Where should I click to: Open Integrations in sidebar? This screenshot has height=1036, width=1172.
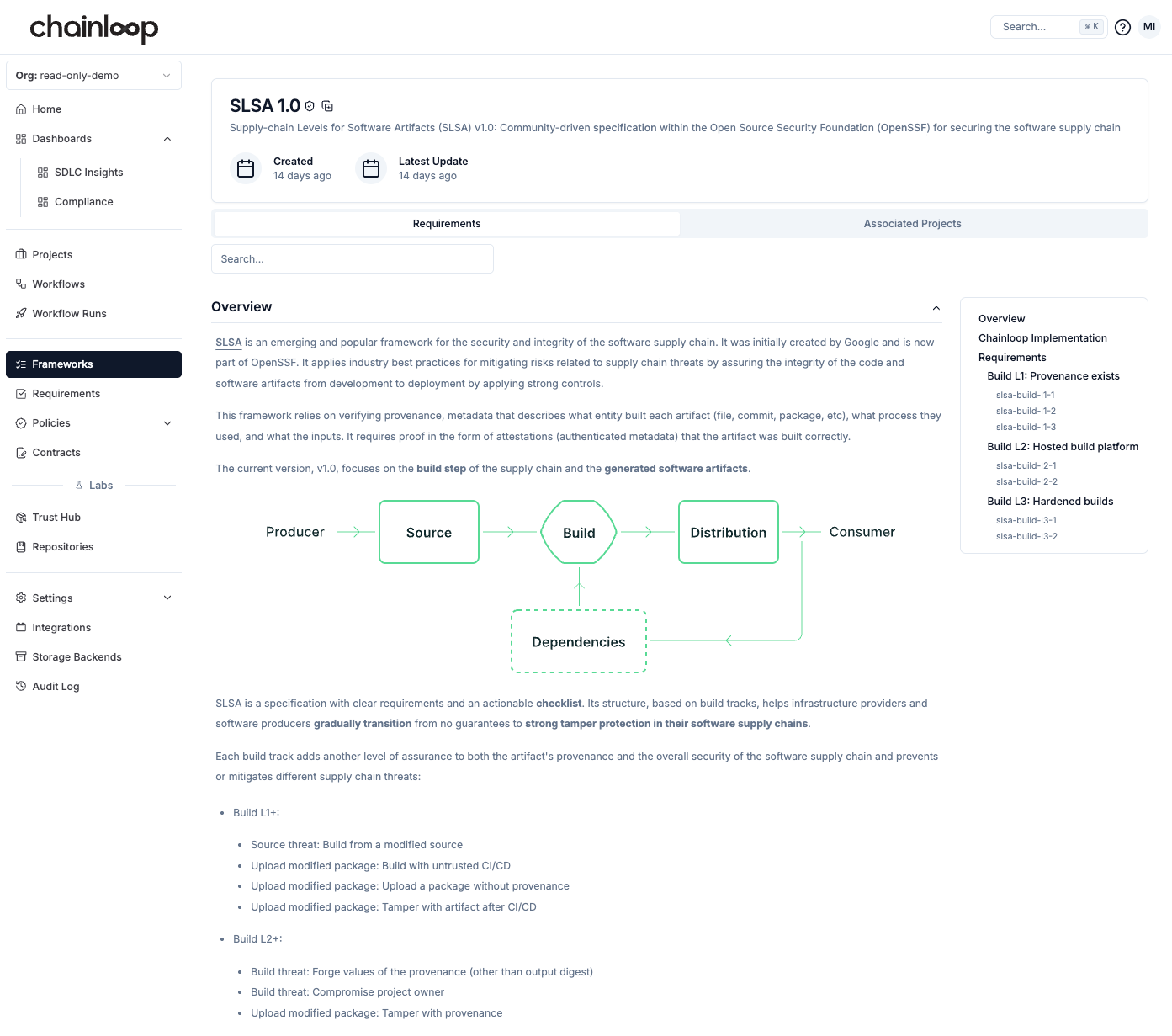tap(61, 628)
